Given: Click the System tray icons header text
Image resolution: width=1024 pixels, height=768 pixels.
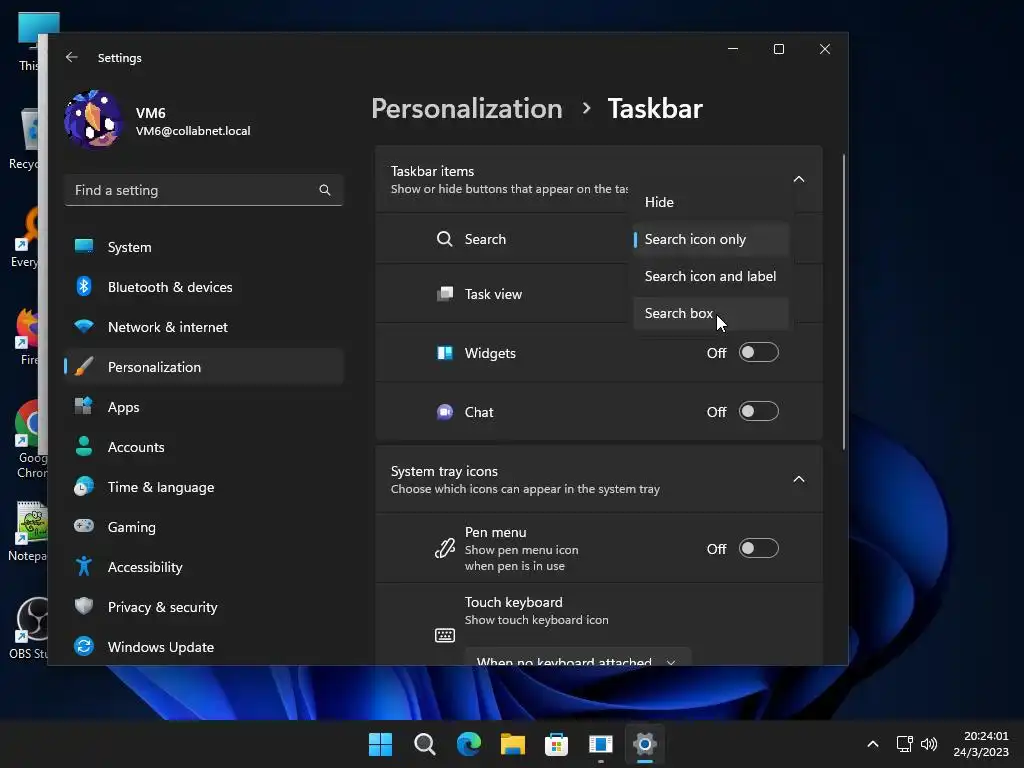Looking at the screenshot, I should pyautogui.click(x=444, y=471).
